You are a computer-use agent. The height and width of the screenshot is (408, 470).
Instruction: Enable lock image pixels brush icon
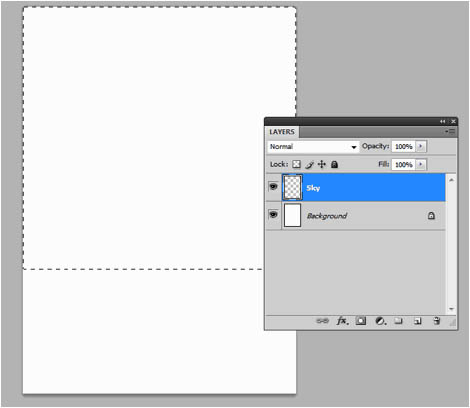coord(309,164)
